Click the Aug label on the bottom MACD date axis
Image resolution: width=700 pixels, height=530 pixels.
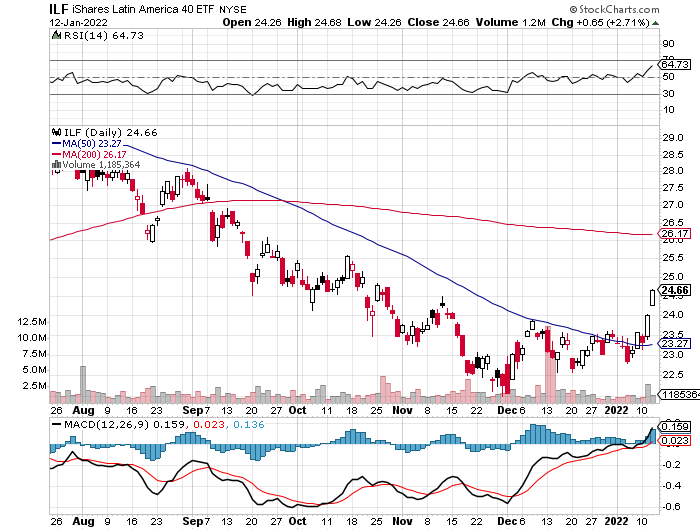(x=83, y=521)
